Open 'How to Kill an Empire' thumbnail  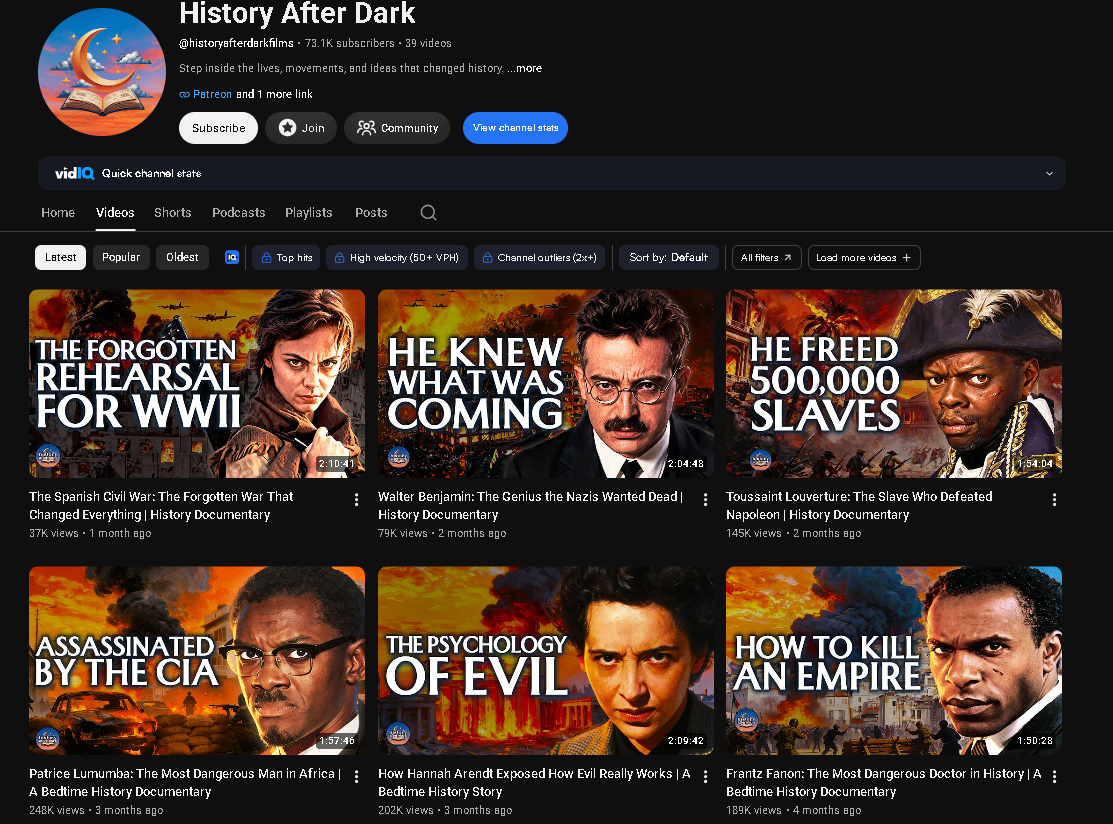point(894,660)
